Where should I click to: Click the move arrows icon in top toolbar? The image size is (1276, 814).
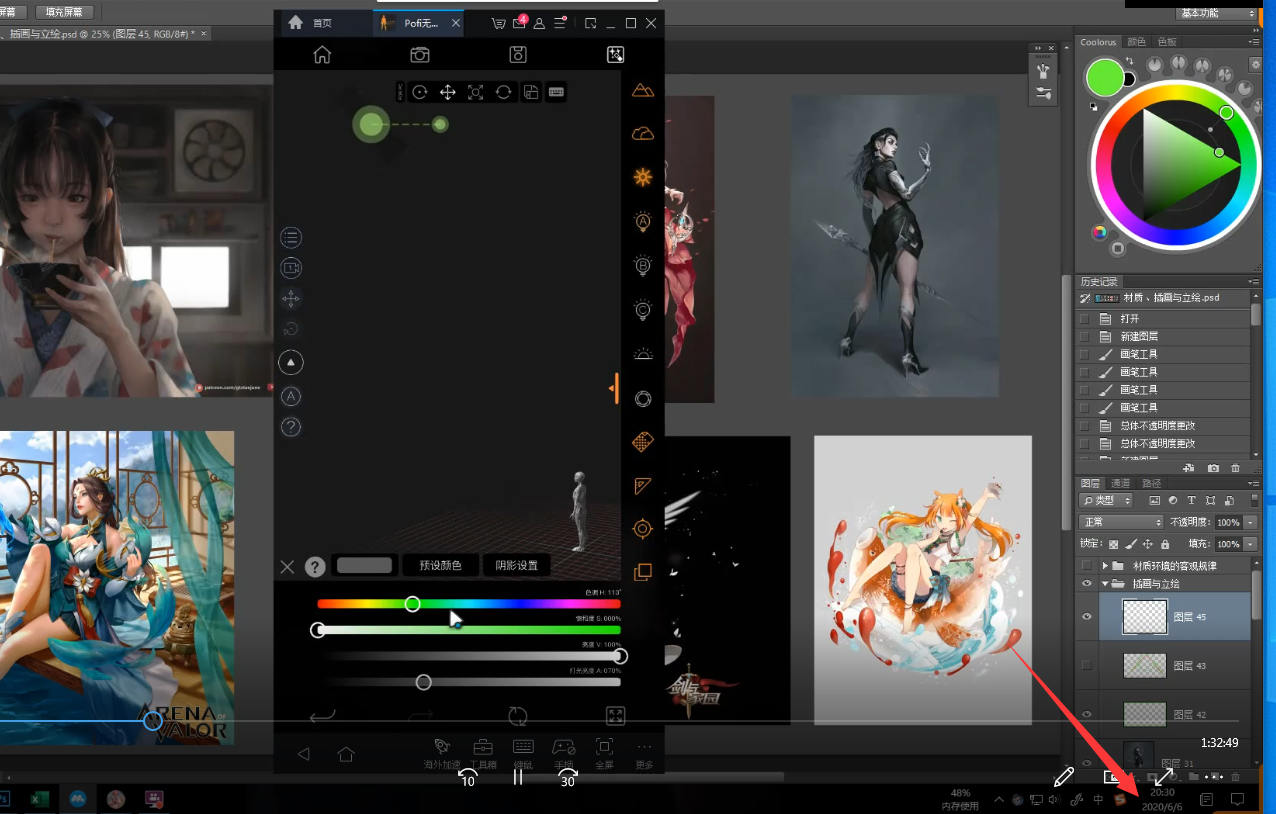coord(448,92)
